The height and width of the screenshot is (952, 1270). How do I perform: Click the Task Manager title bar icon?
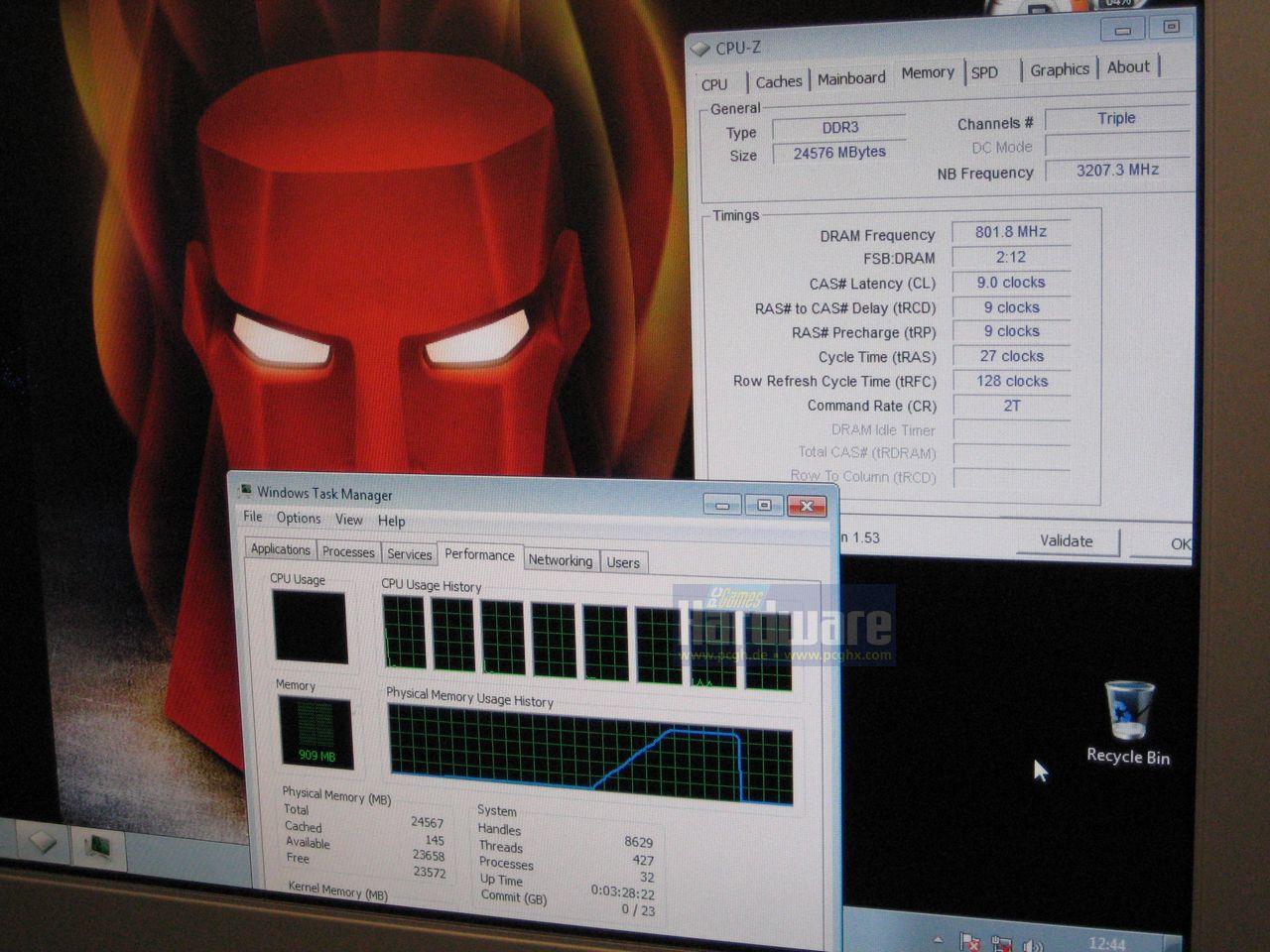pyautogui.click(x=244, y=489)
